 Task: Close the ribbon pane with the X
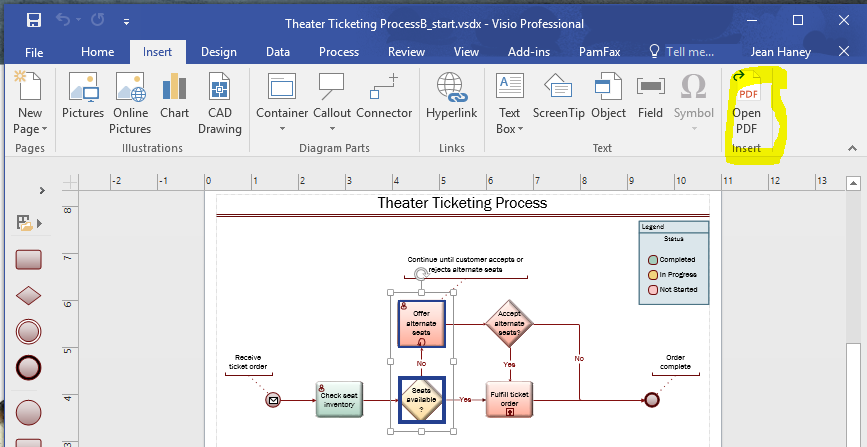tap(844, 52)
